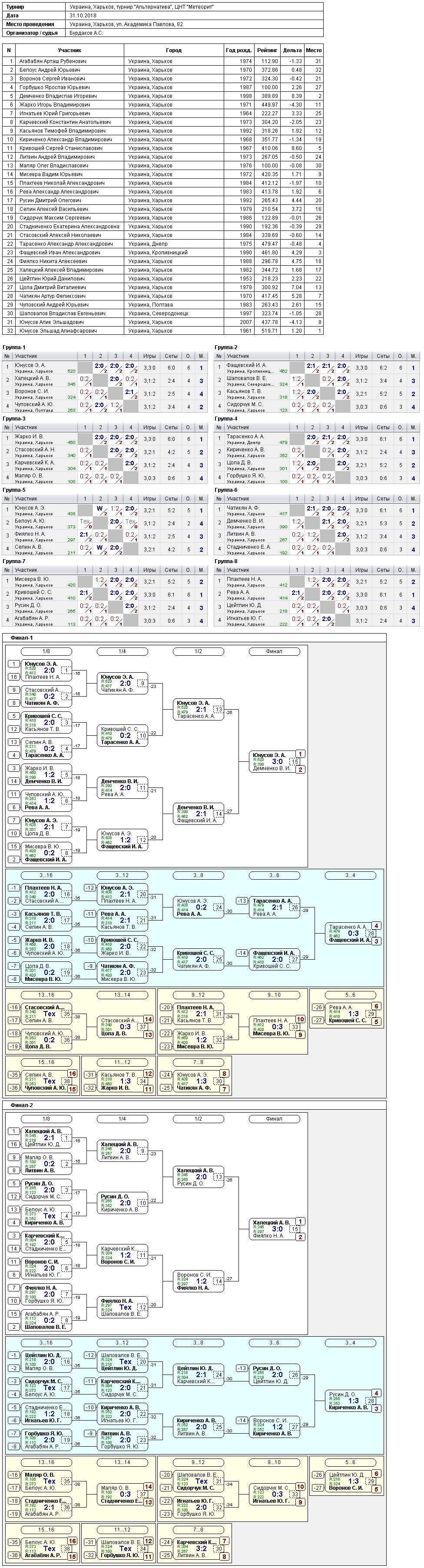This screenshot has height=1568, width=424.
Task: Click the "Город" column header in the top table
Action: coord(173,50)
